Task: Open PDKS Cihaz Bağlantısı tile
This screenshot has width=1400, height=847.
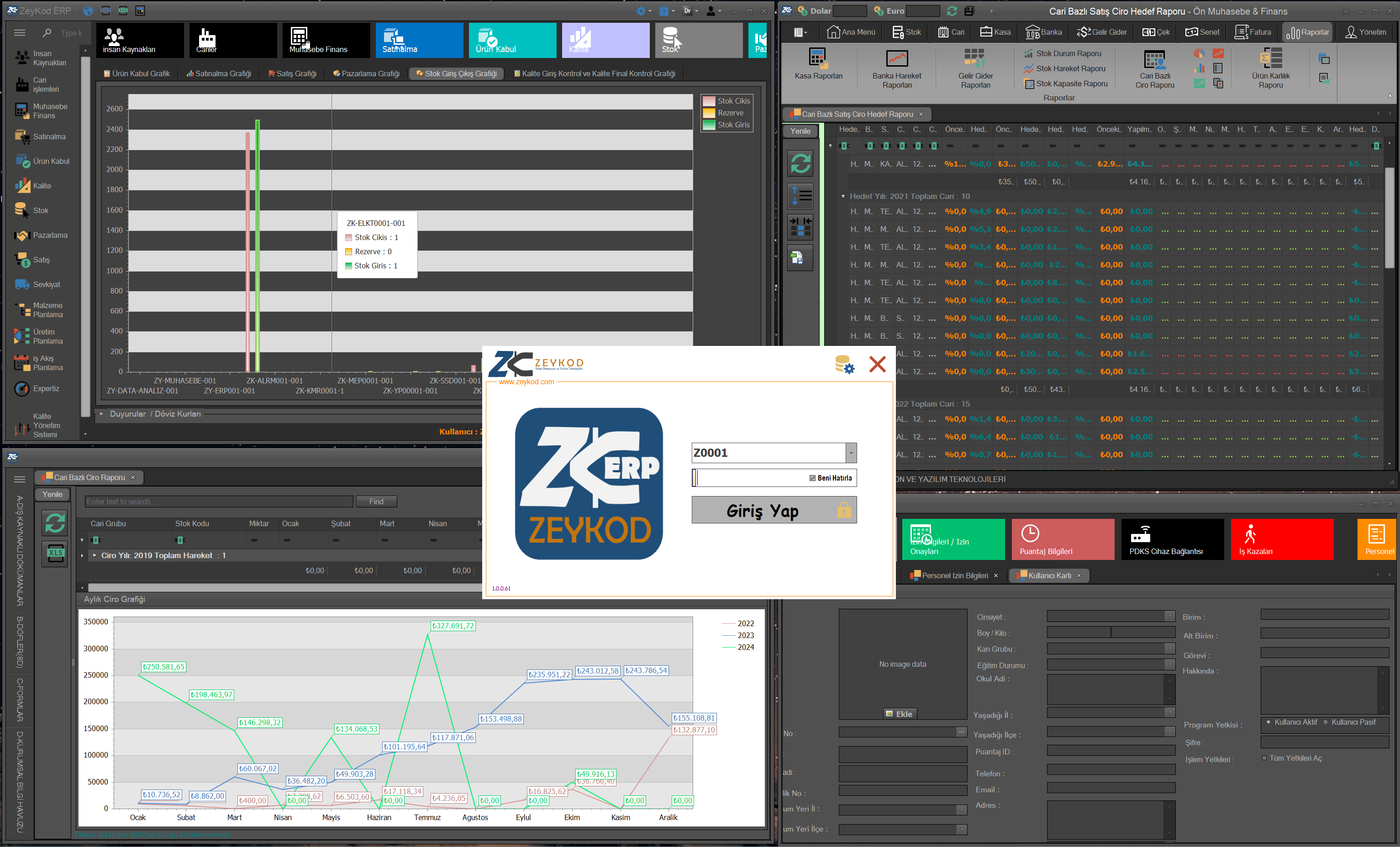Action: 1172,539
